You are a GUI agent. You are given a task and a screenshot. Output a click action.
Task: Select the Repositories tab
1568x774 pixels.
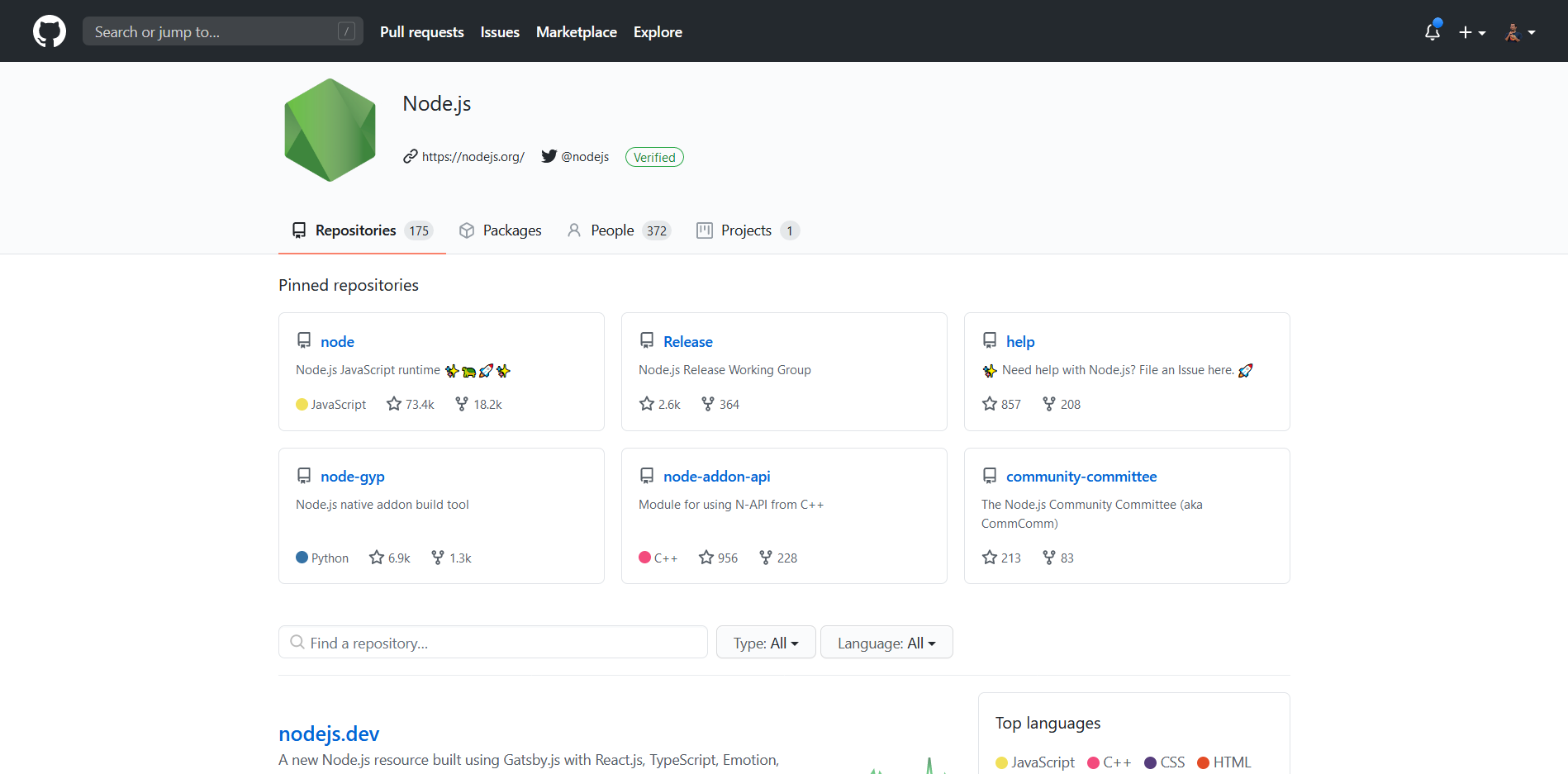click(x=362, y=230)
